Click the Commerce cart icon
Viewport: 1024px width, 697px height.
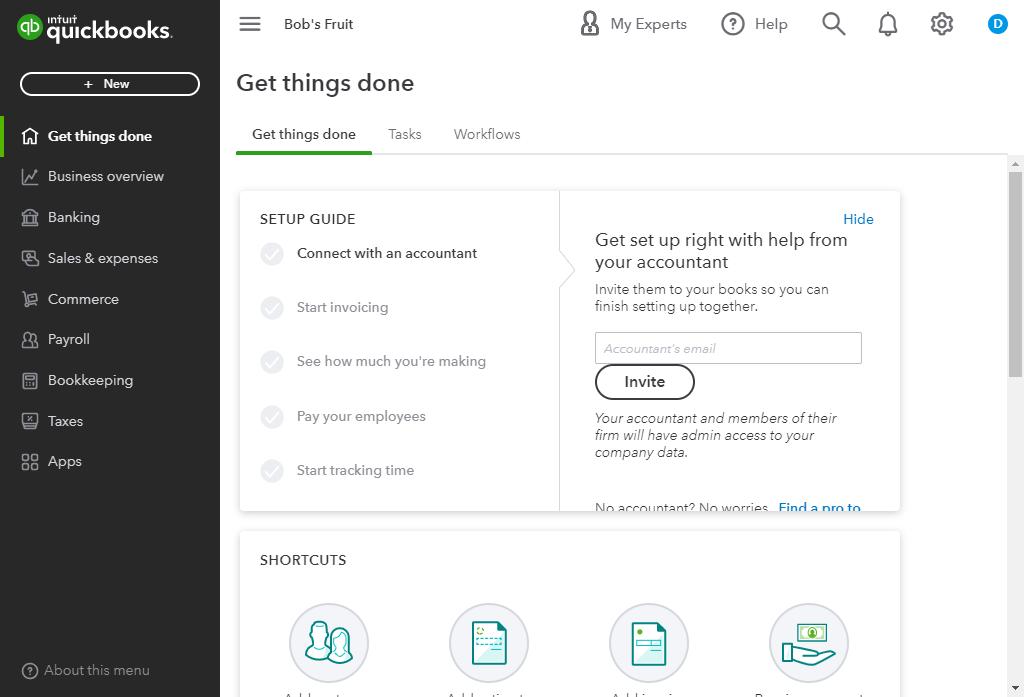pyautogui.click(x=30, y=299)
